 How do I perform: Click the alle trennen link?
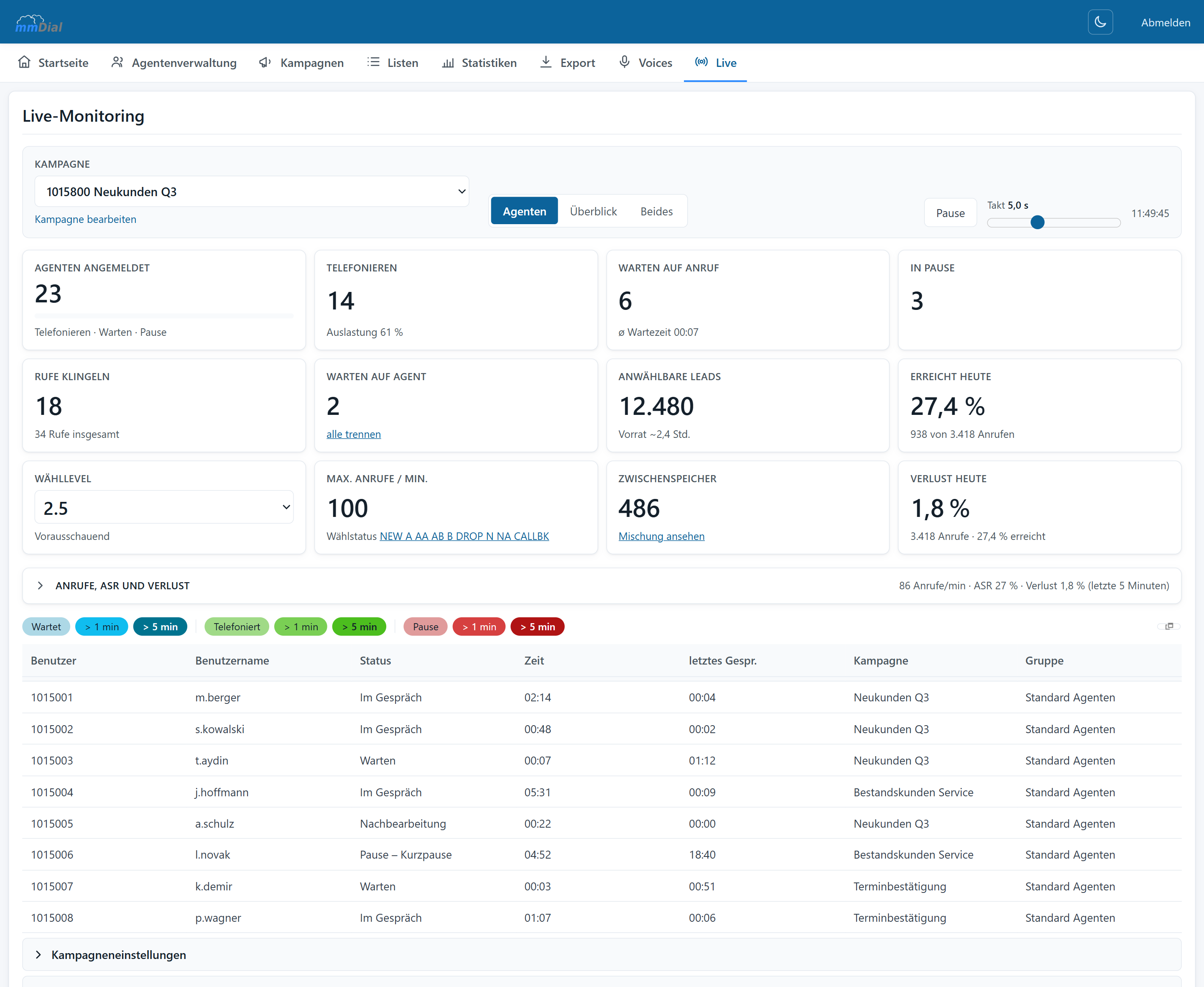(353, 434)
